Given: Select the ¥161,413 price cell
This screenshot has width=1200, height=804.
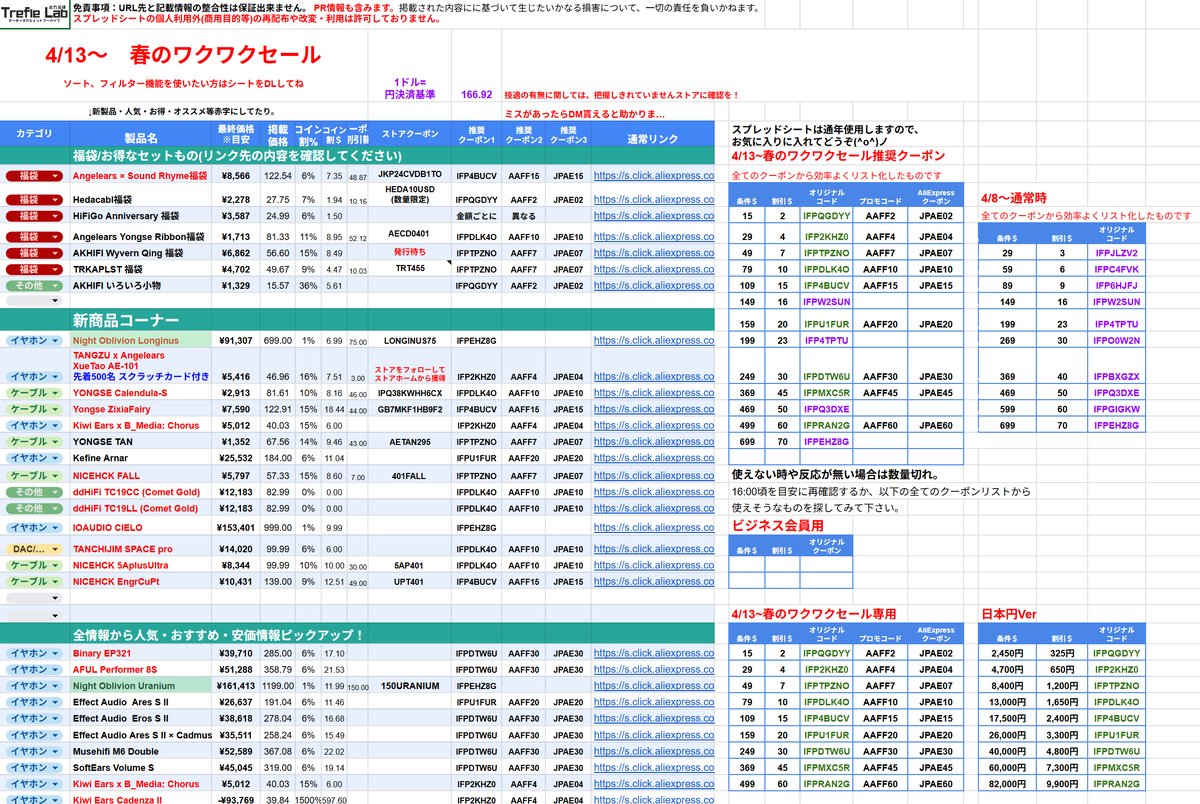Looking at the screenshot, I should click(x=235, y=686).
